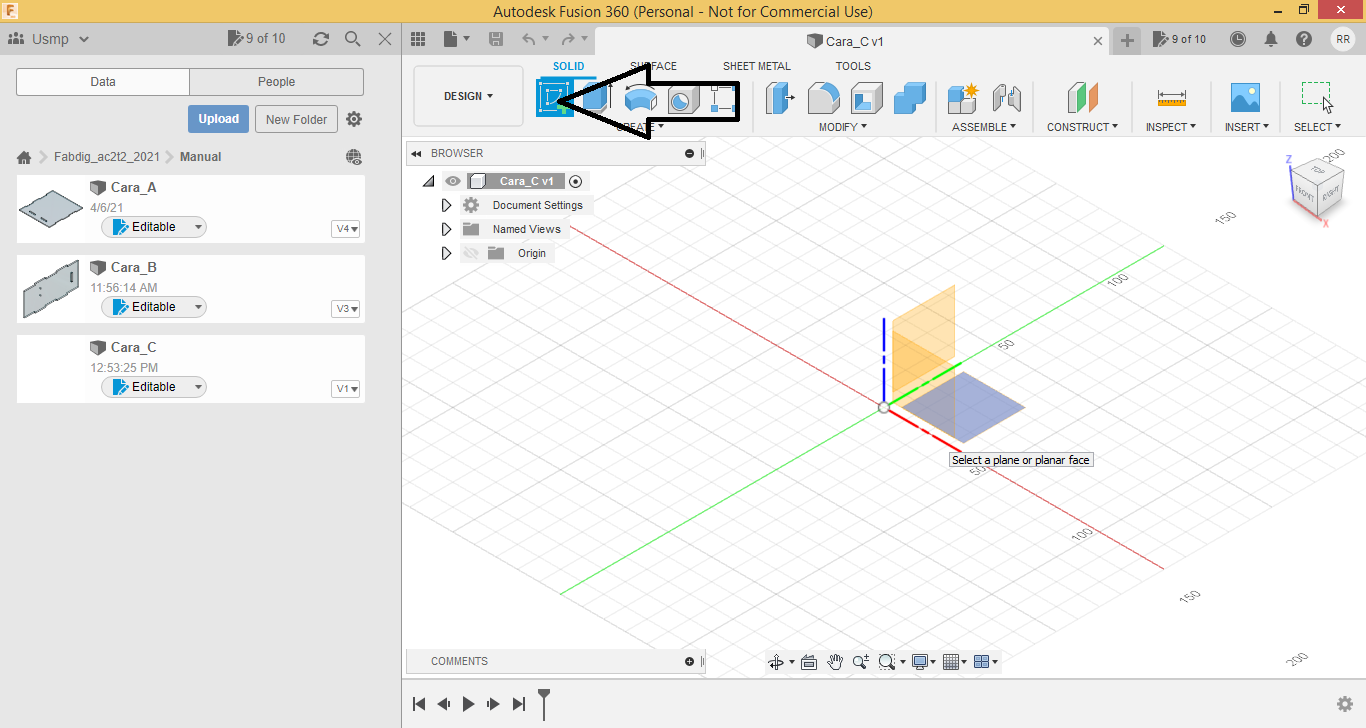Open the ASSEMBLE dropdown menu
Viewport: 1366px width, 728px height.
tap(984, 127)
